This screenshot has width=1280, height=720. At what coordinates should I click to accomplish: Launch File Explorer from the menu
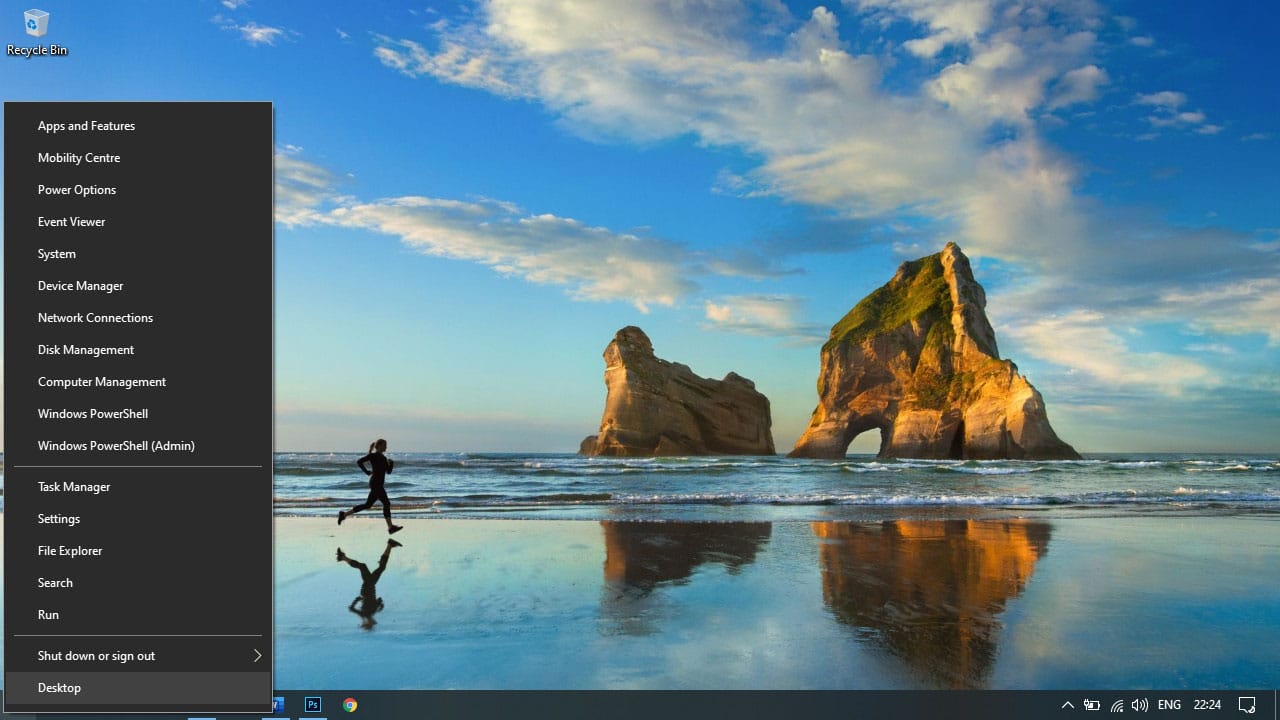click(x=70, y=551)
